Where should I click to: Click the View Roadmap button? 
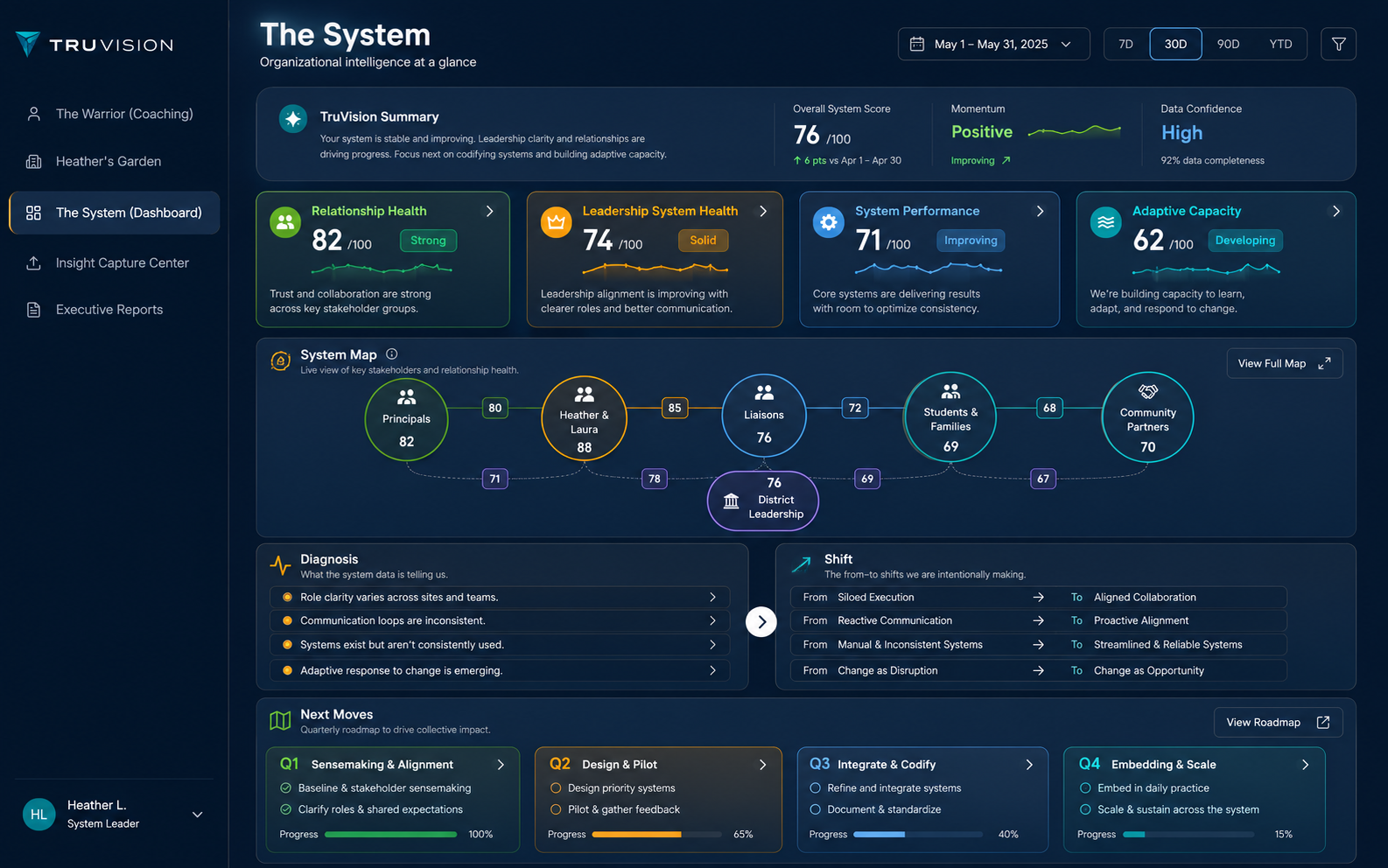[1278, 722]
